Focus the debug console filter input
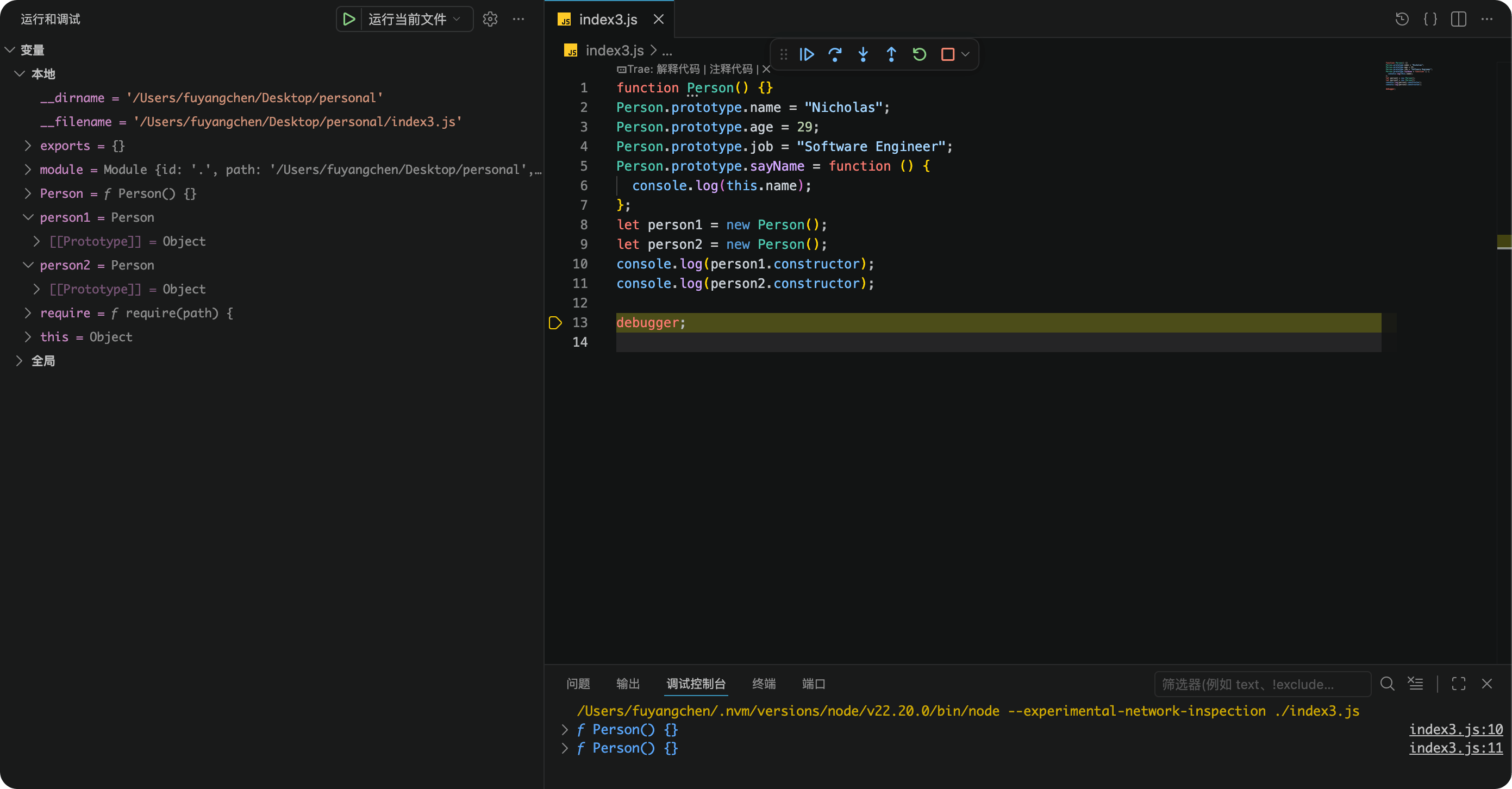Image resolution: width=1512 pixels, height=789 pixels. pos(1262,684)
